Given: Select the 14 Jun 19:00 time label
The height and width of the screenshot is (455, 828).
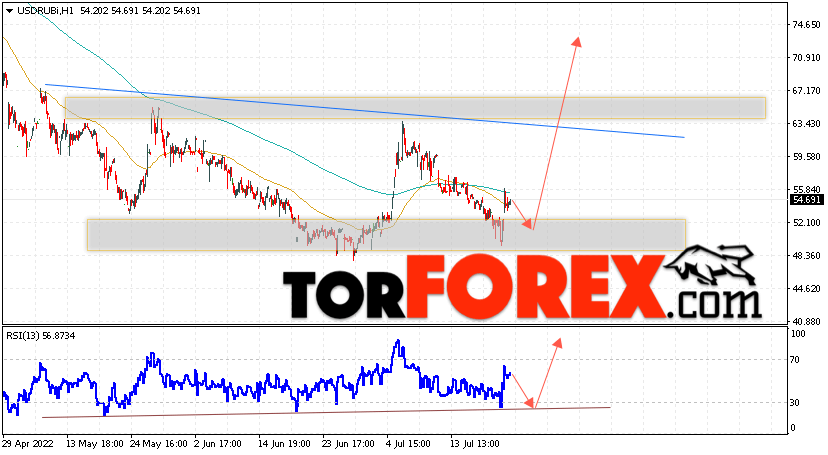Looking at the screenshot, I should click(287, 444).
